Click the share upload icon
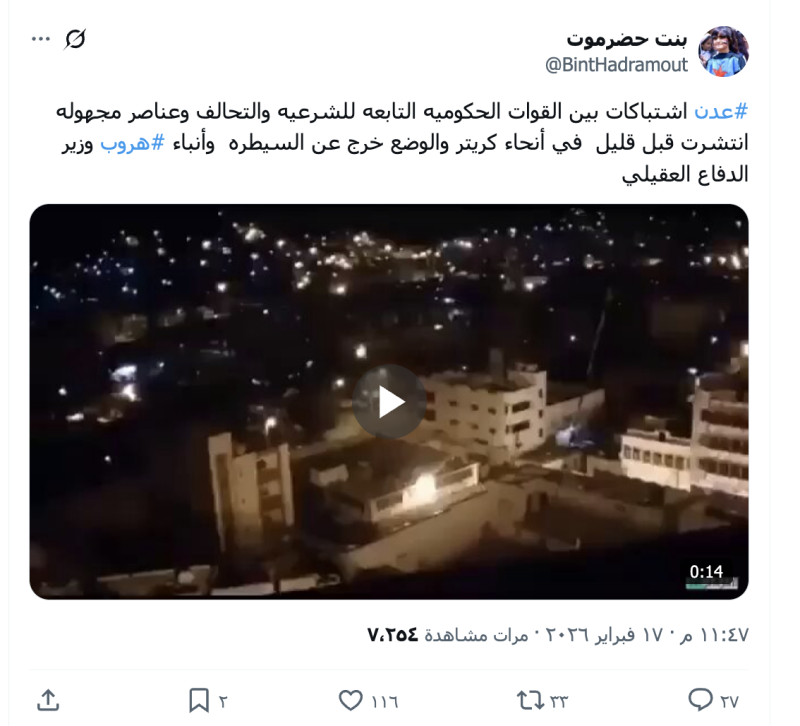 tap(48, 700)
